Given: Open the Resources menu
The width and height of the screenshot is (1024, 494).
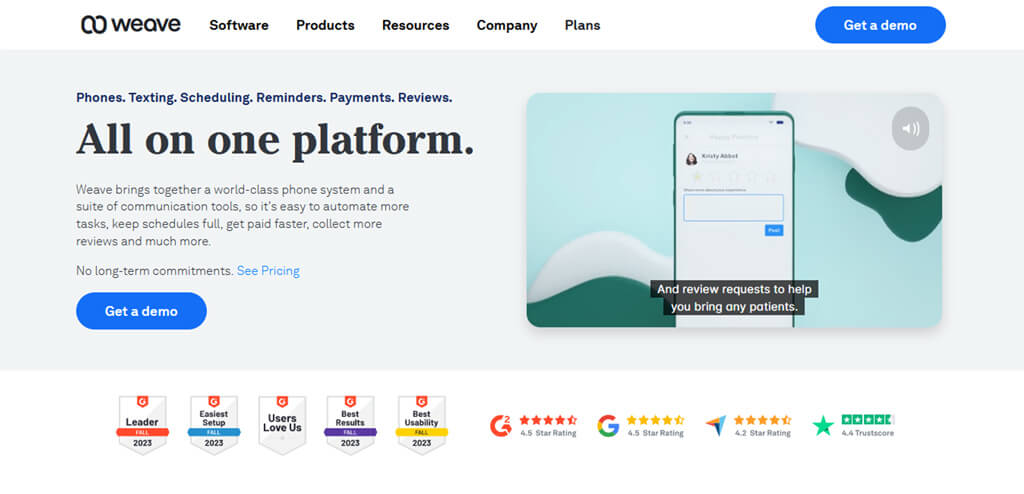Looking at the screenshot, I should [x=415, y=25].
